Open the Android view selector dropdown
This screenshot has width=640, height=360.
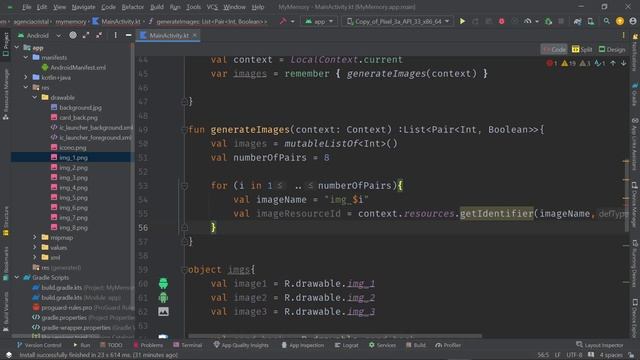39,36
